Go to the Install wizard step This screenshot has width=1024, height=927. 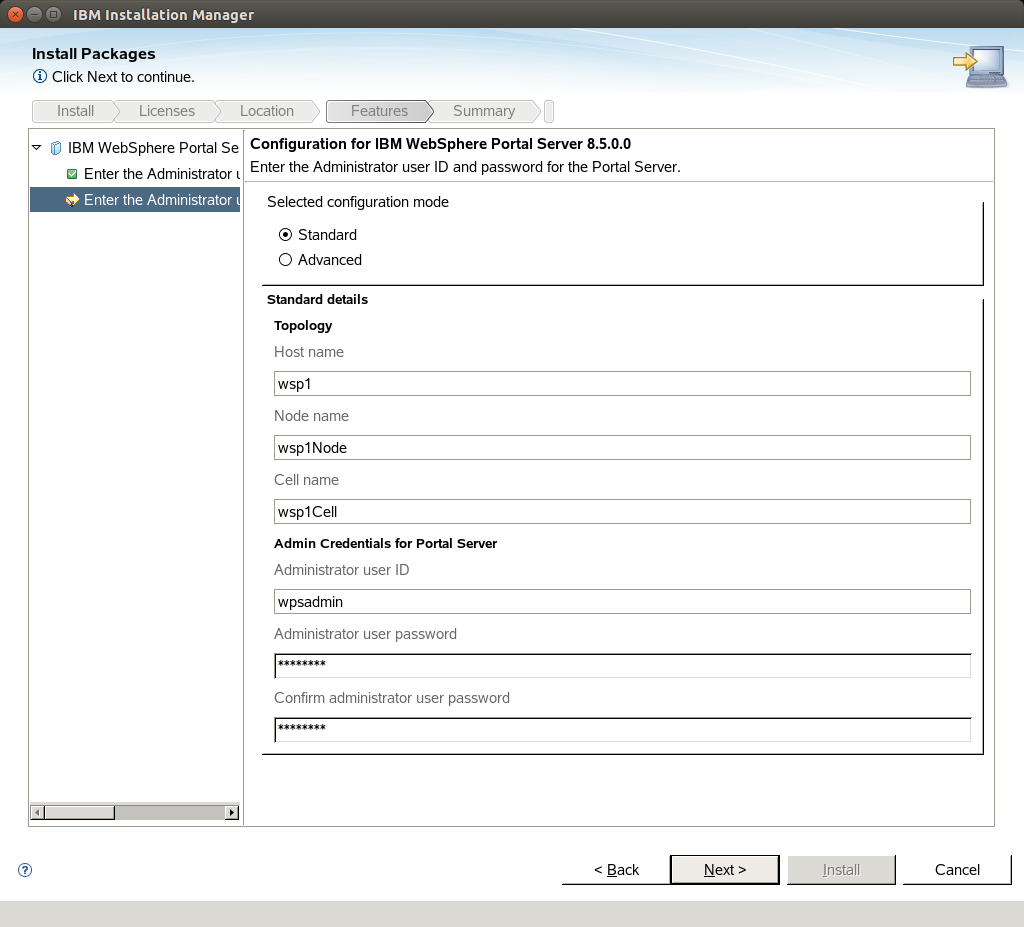(x=75, y=111)
